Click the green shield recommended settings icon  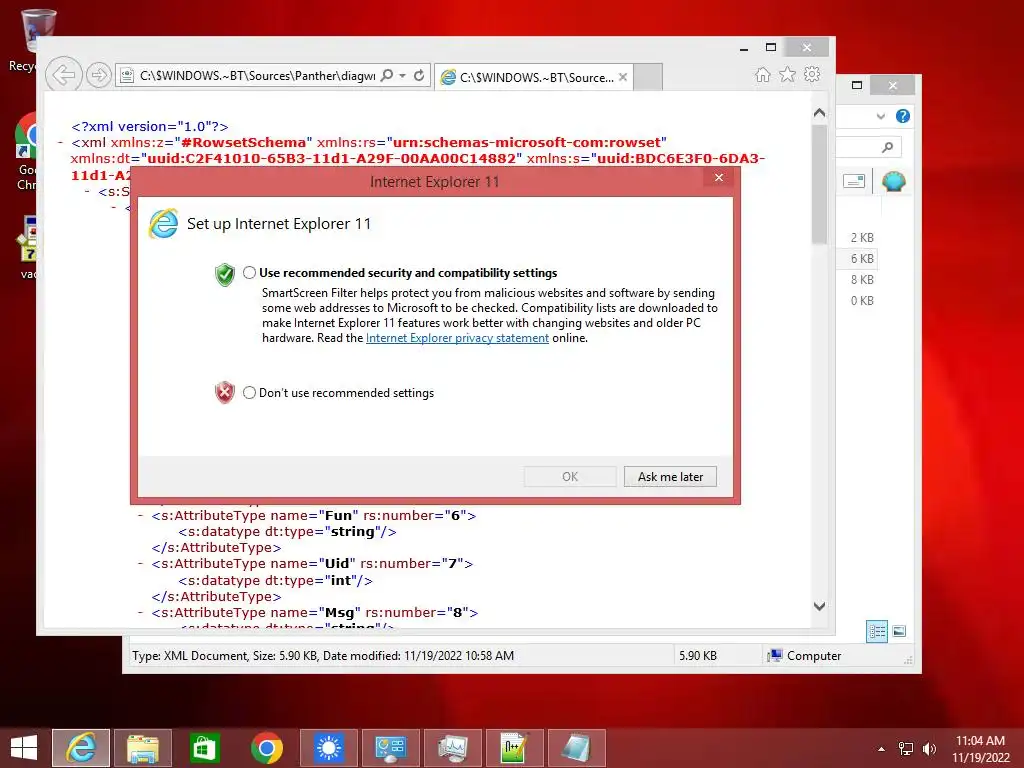225,274
